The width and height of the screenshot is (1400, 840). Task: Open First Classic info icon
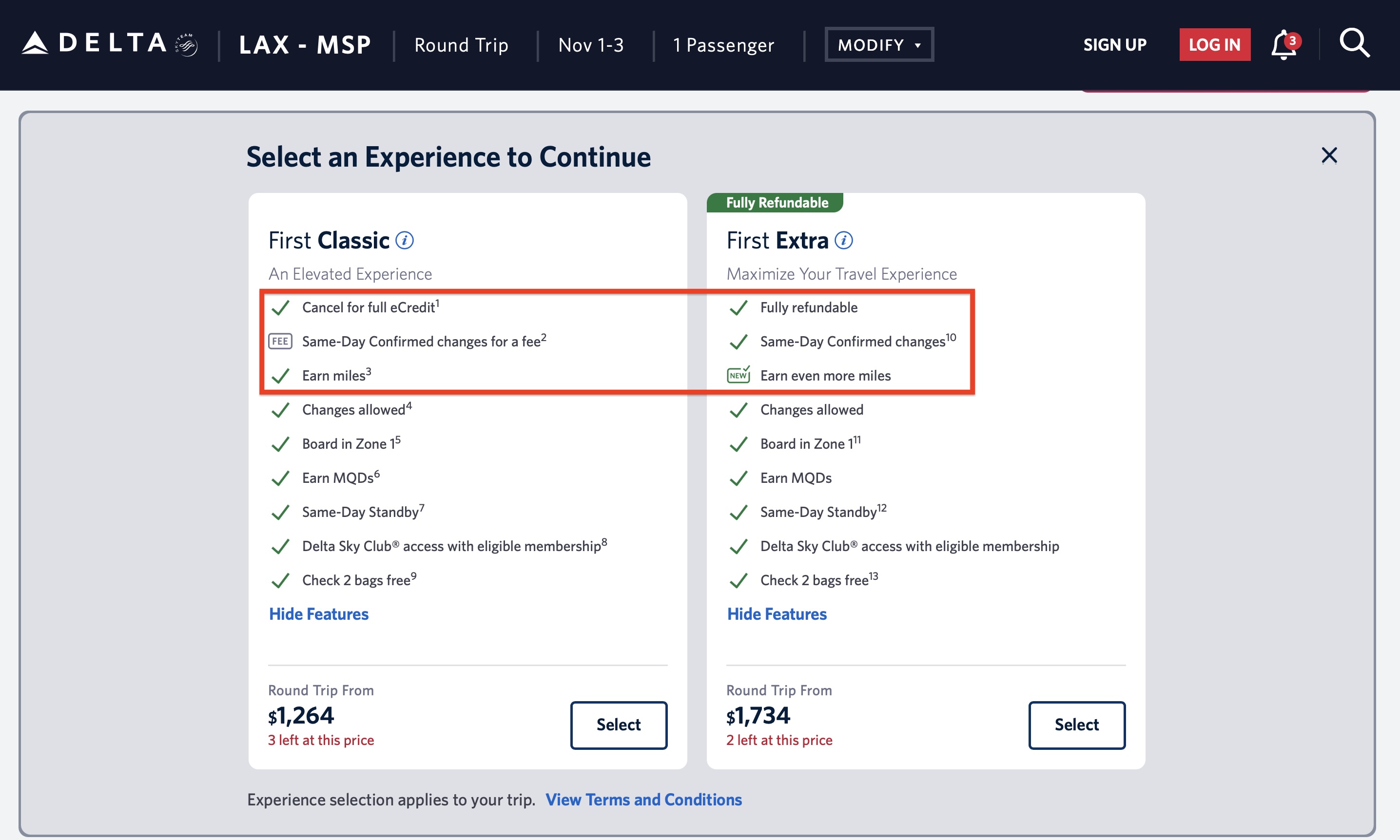tap(404, 241)
